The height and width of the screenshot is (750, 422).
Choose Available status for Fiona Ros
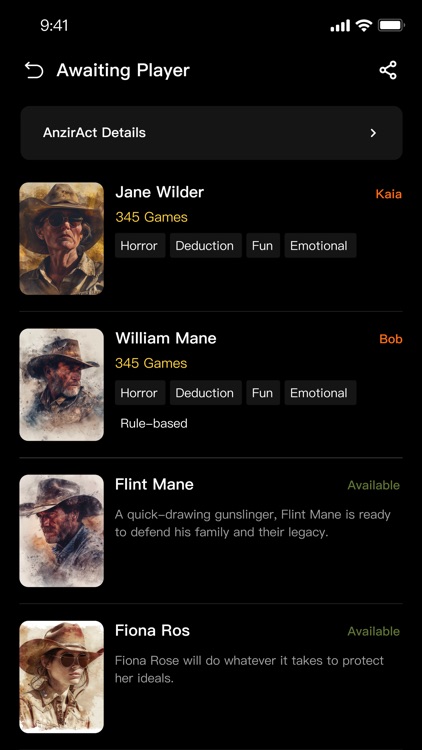pos(374,631)
